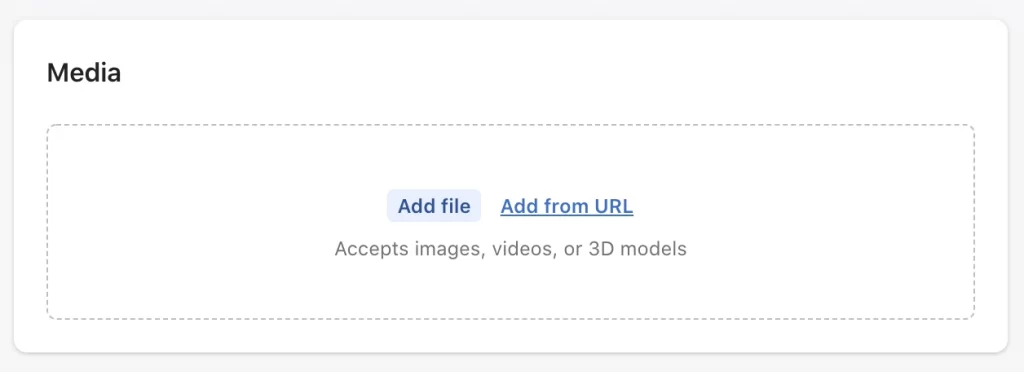Click empty drop zone area right of Add from URL
Viewport: 1024px width, 372px height.
(803, 206)
